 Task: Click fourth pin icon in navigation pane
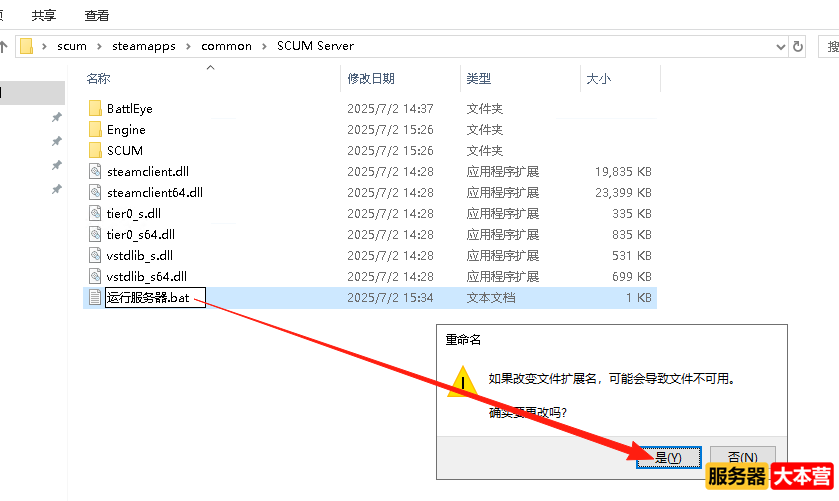tap(56, 189)
